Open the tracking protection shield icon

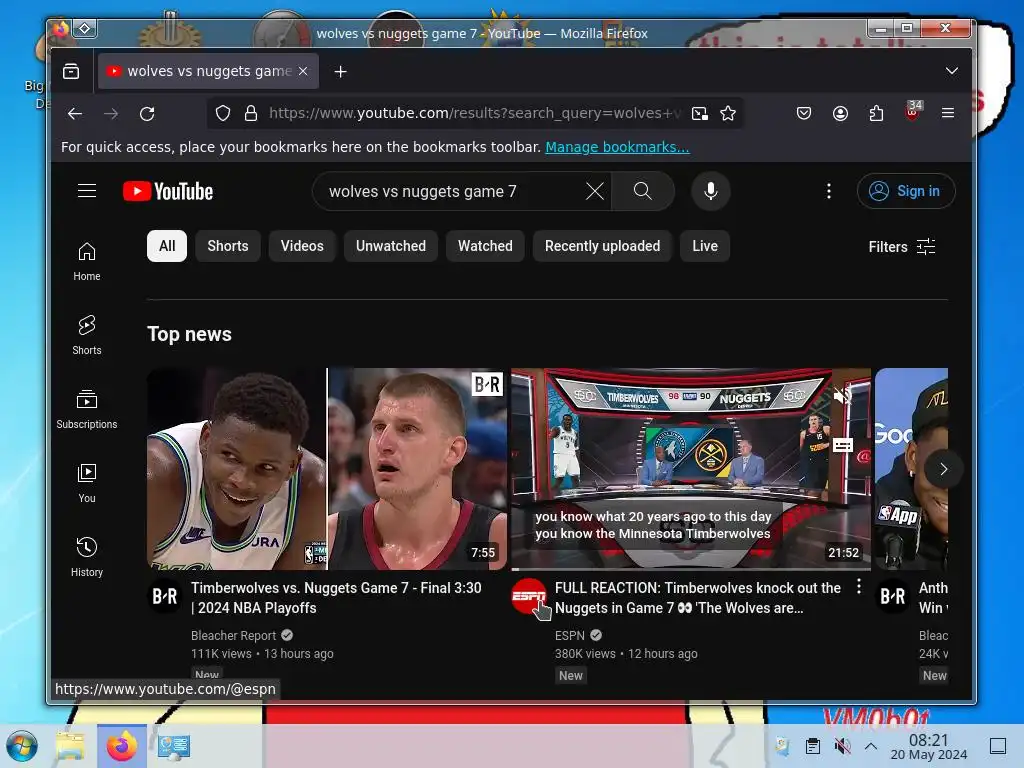[x=223, y=114]
